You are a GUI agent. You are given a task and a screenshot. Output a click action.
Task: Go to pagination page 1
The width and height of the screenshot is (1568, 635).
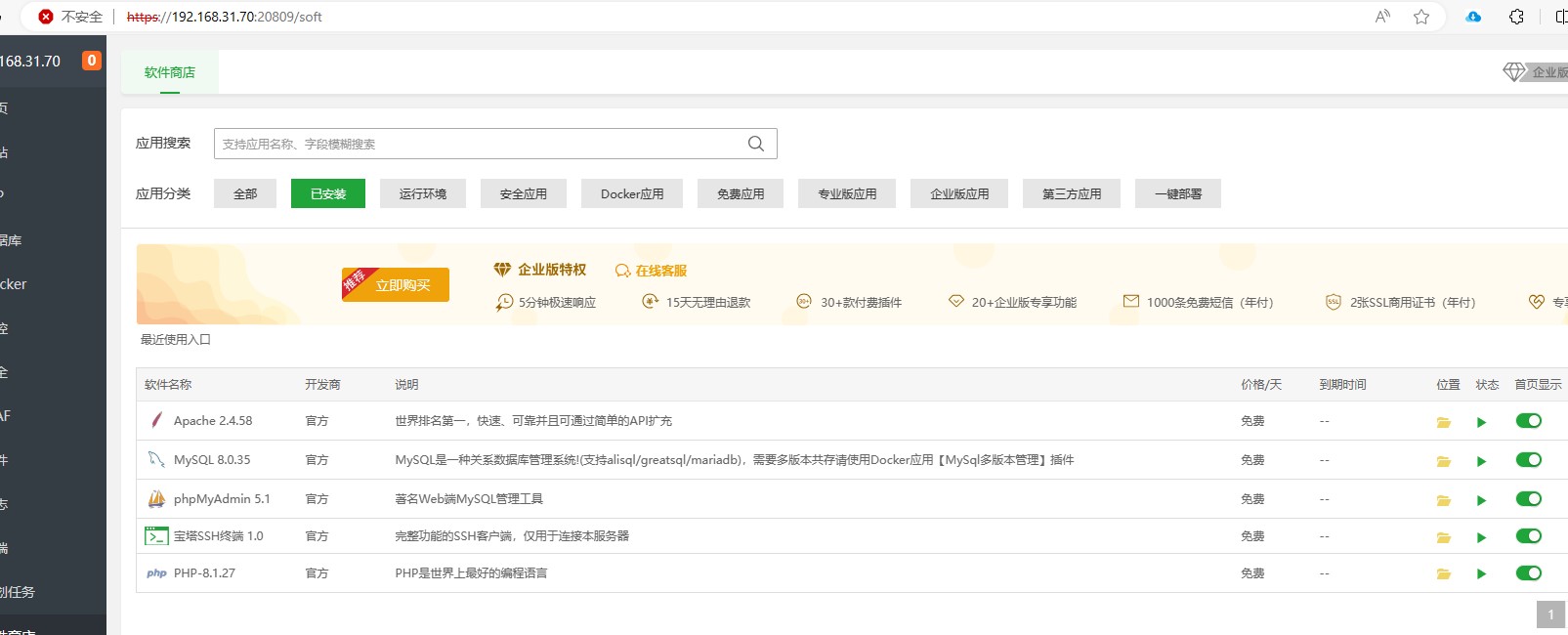click(x=1550, y=614)
